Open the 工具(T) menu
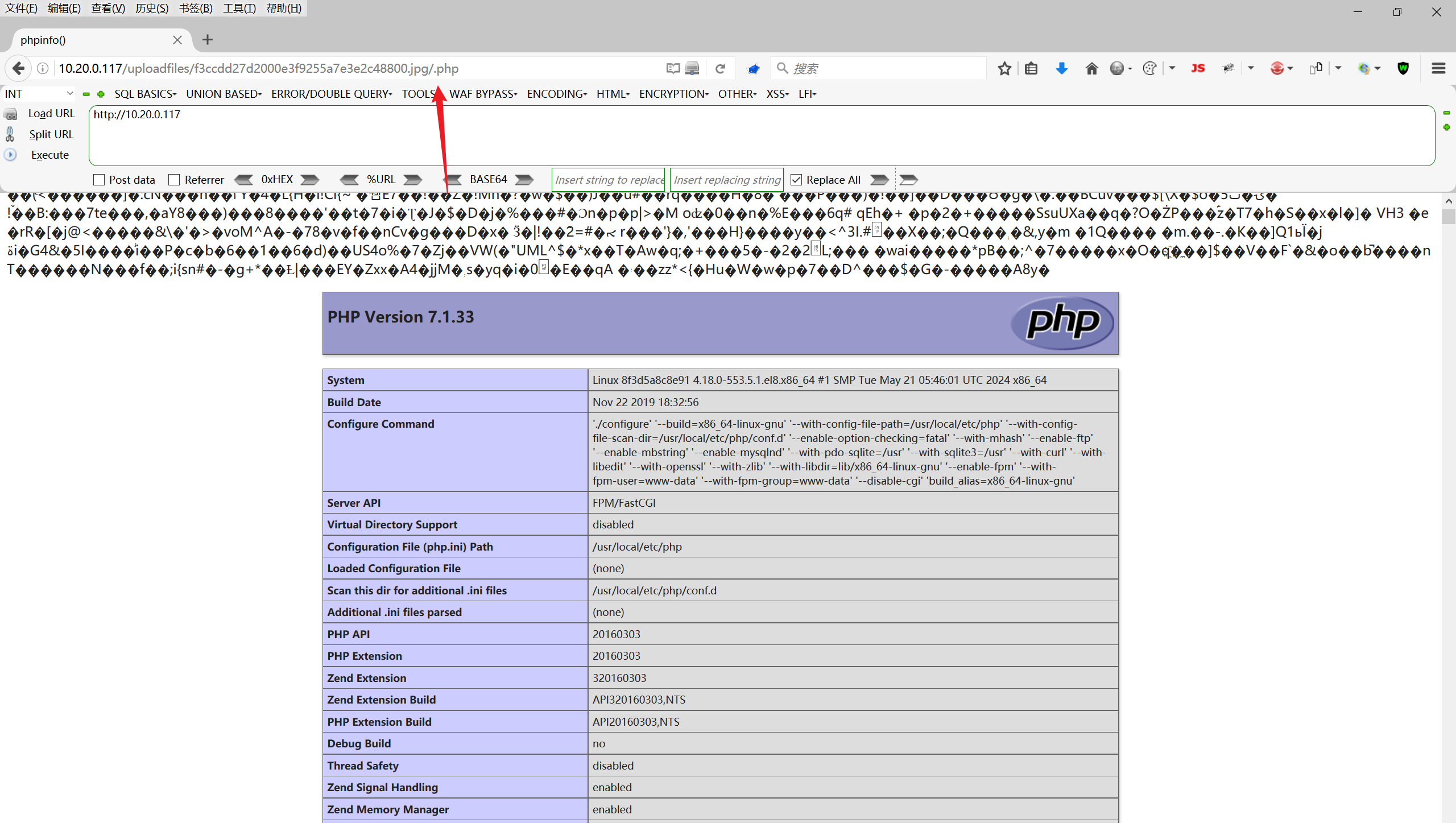The height and width of the screenshot is (823, 1456). pos(239,8)
